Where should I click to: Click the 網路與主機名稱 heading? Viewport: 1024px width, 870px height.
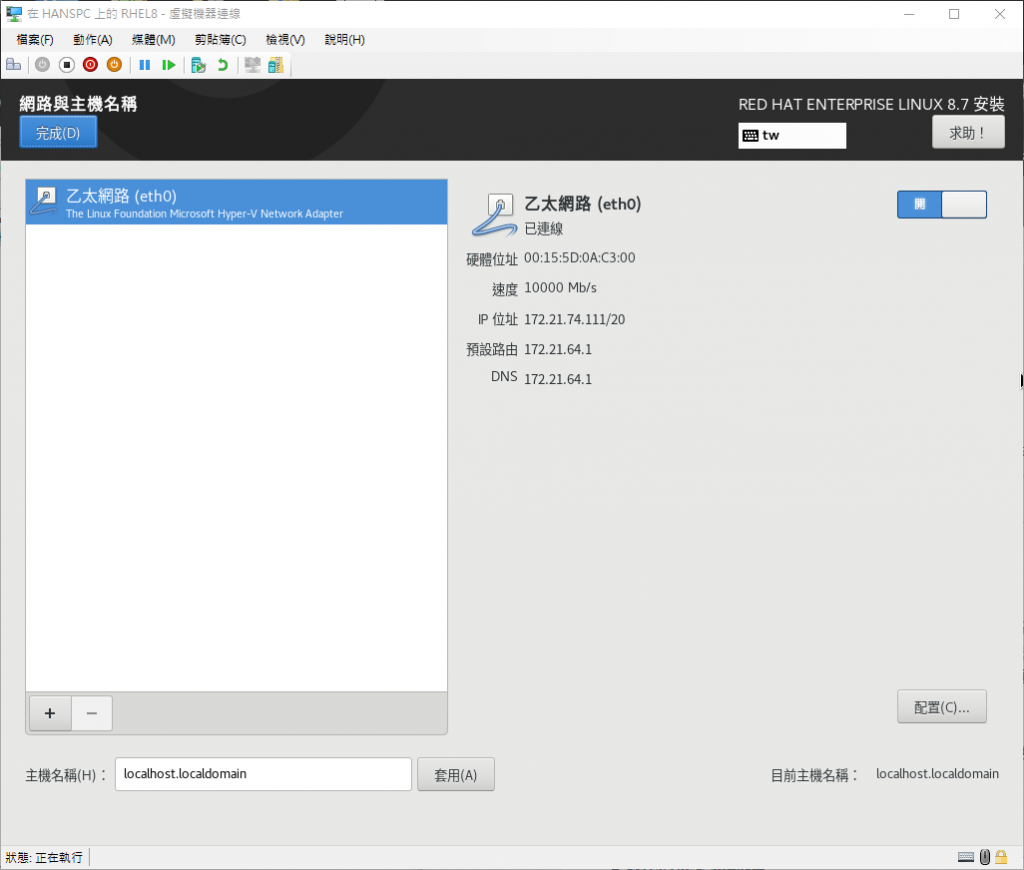(x=78, y=104)
